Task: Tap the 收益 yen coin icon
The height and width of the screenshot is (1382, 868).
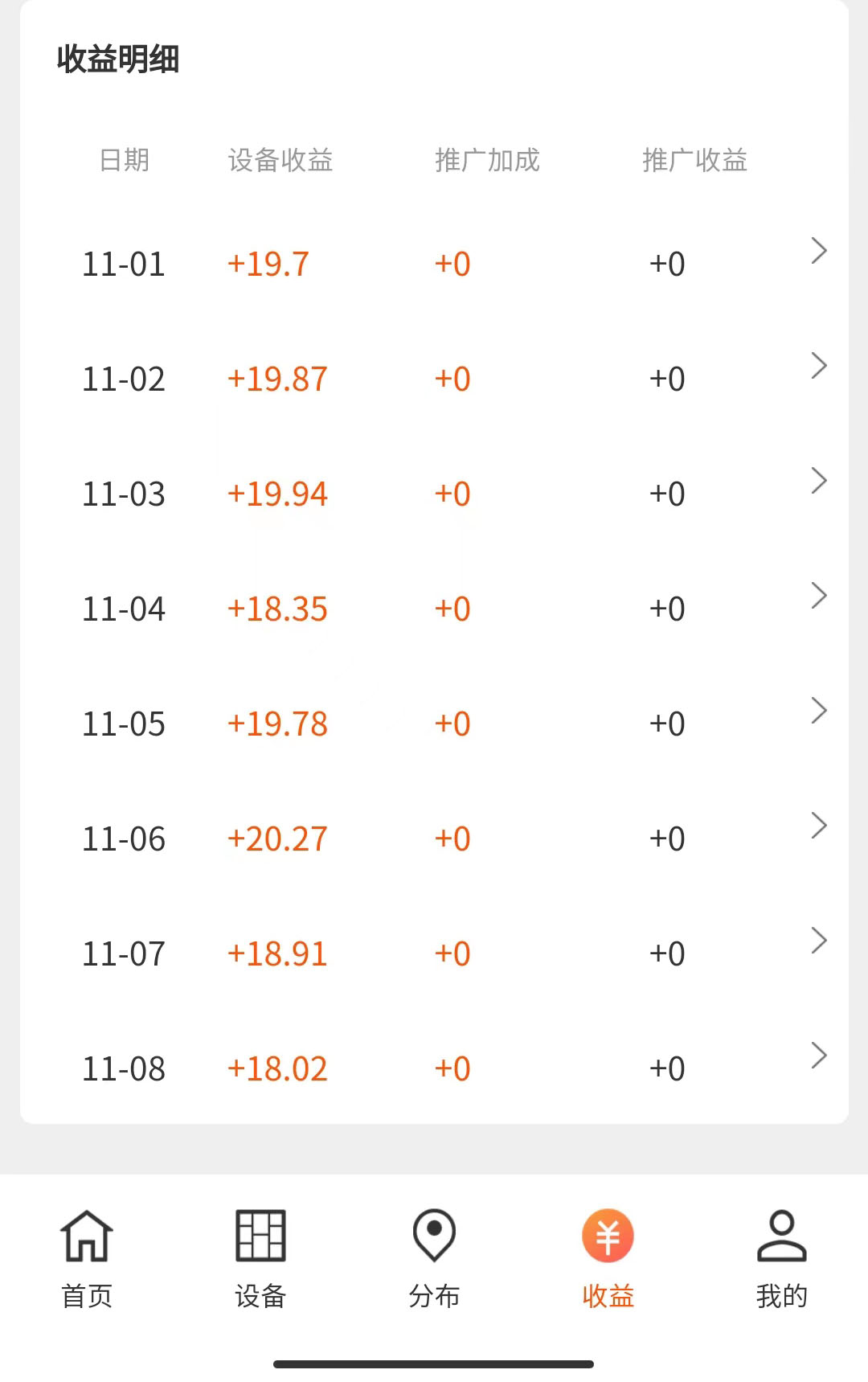Action: [x=608, y=1235]
